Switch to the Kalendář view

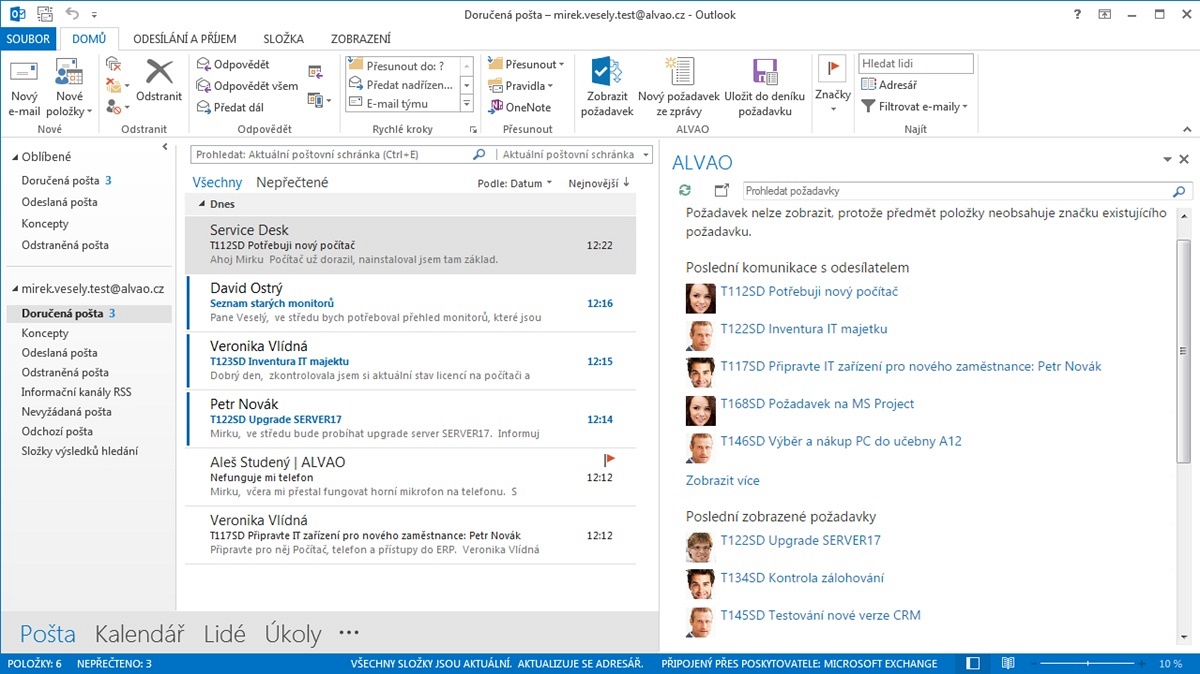[140, 633]
